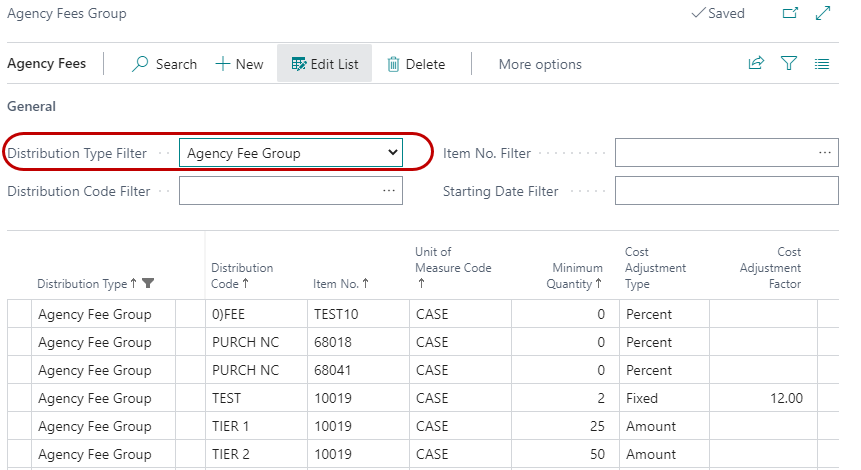Viewport: 861px width, 470px height.
Task: Sort by Item No. column header
Action: click(x=336, y=284)
